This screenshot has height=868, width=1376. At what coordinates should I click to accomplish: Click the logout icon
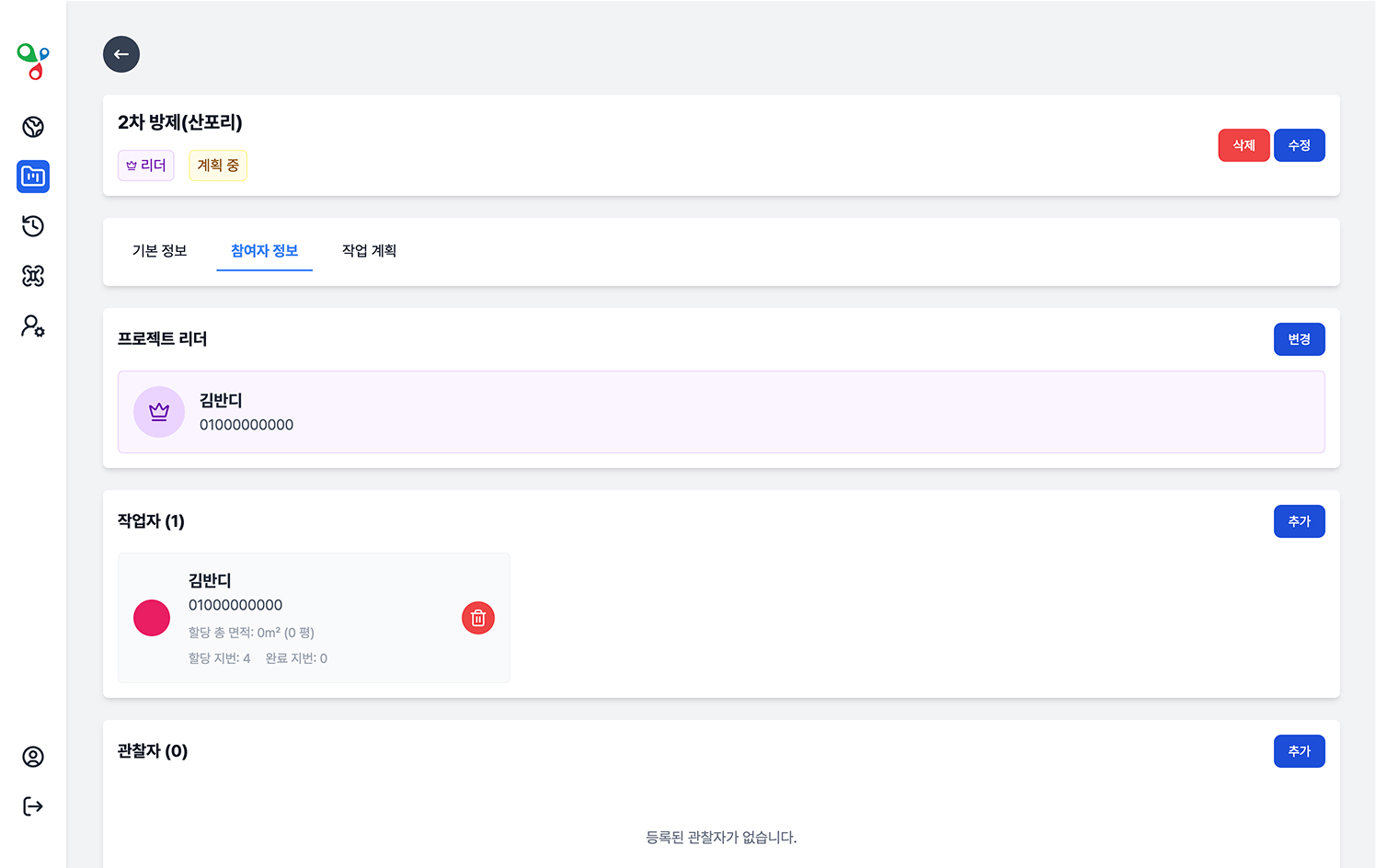tap(33, 806)
